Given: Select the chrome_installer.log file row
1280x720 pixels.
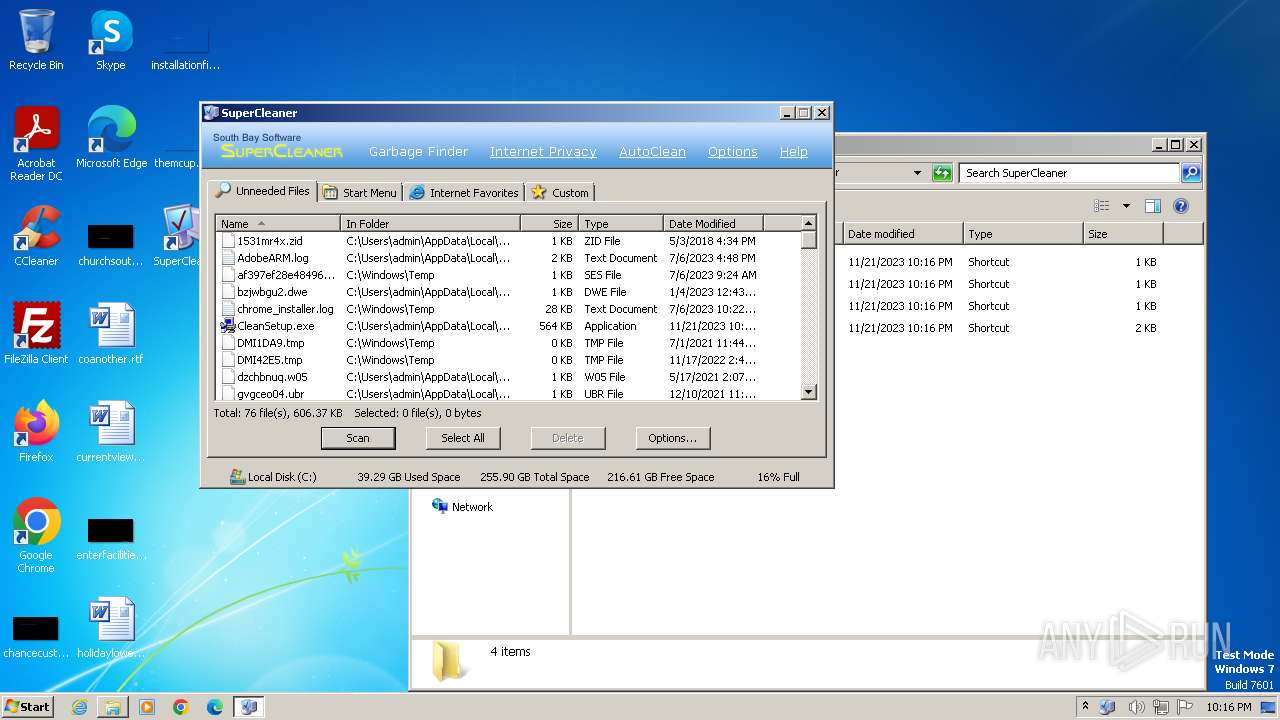Looking at the screenshot, I should [x=508, y=309].
